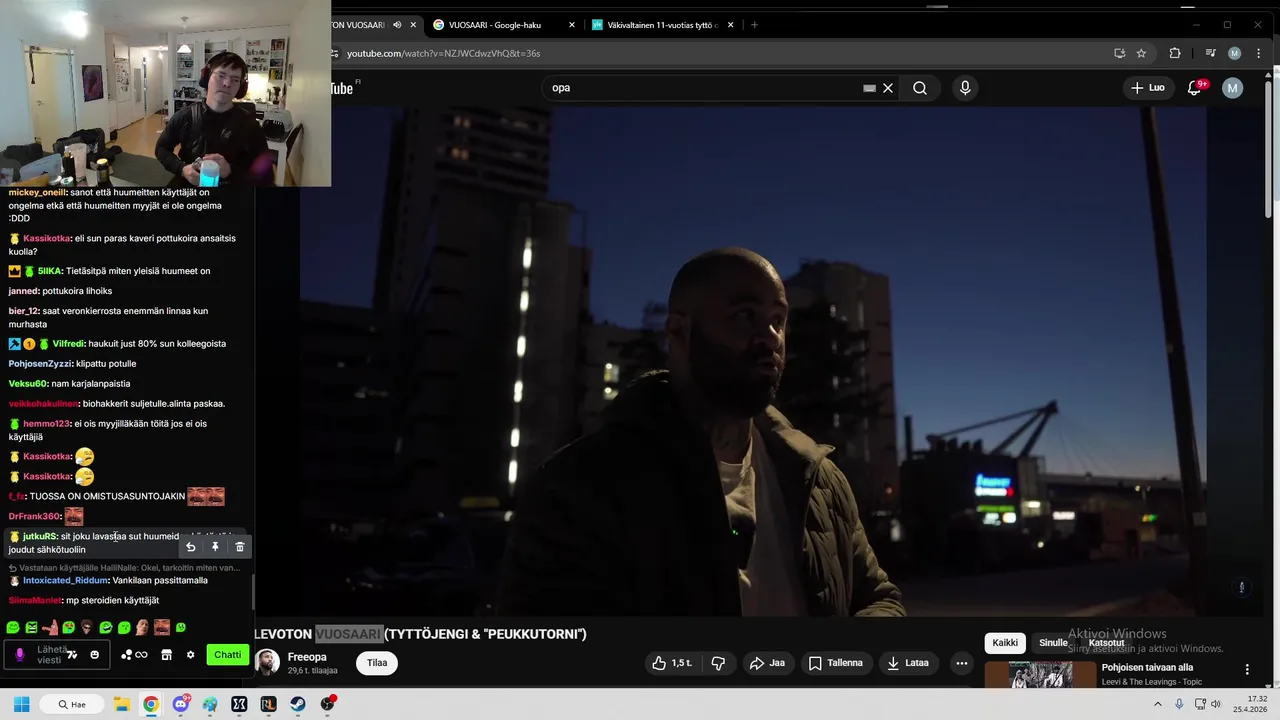The width and height of the screenshot is (1280, 720).
Task: Click the chat scrollbar
Action: tap(253, 592)
